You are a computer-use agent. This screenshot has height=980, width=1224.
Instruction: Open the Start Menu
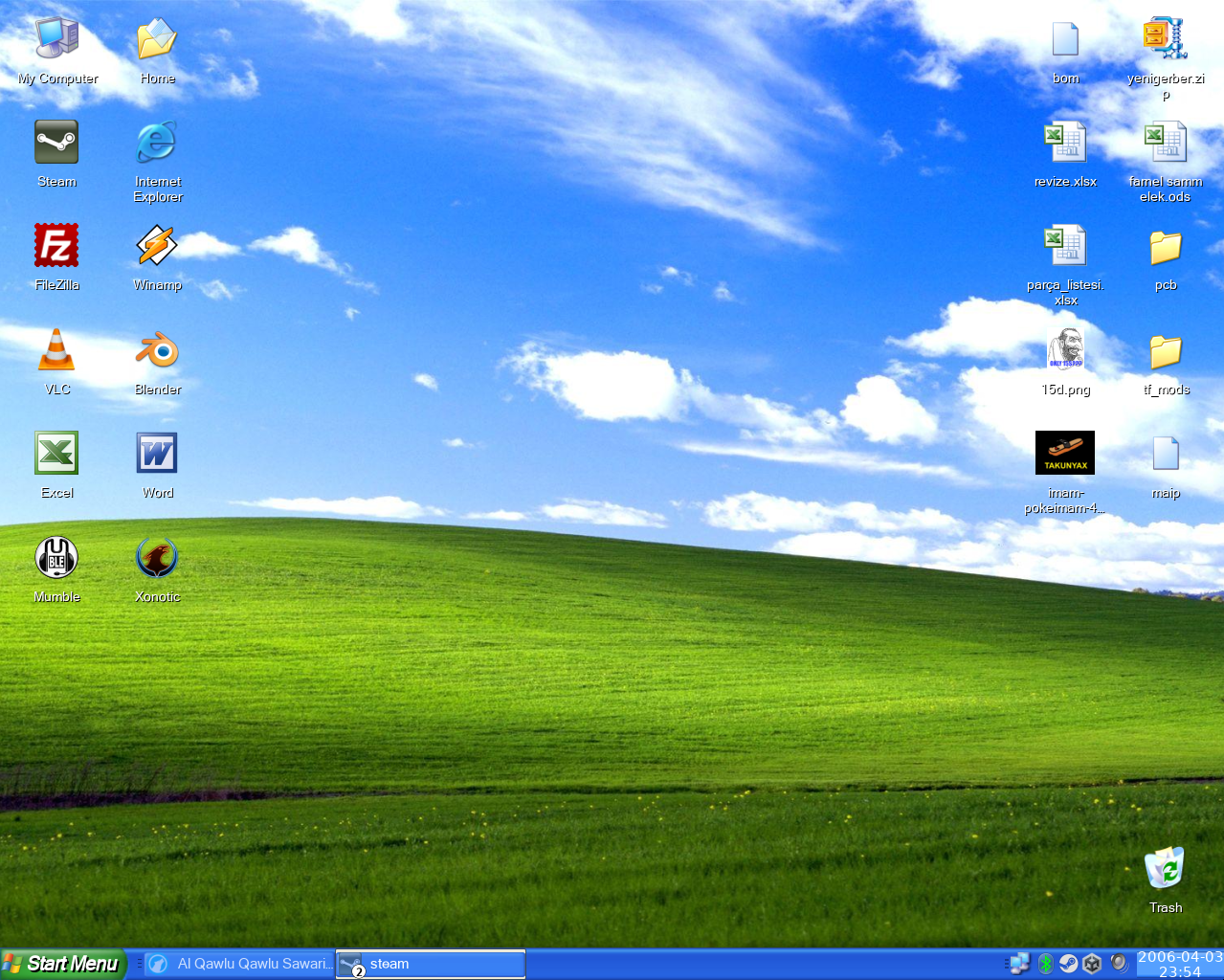click(x=63, y=964)
